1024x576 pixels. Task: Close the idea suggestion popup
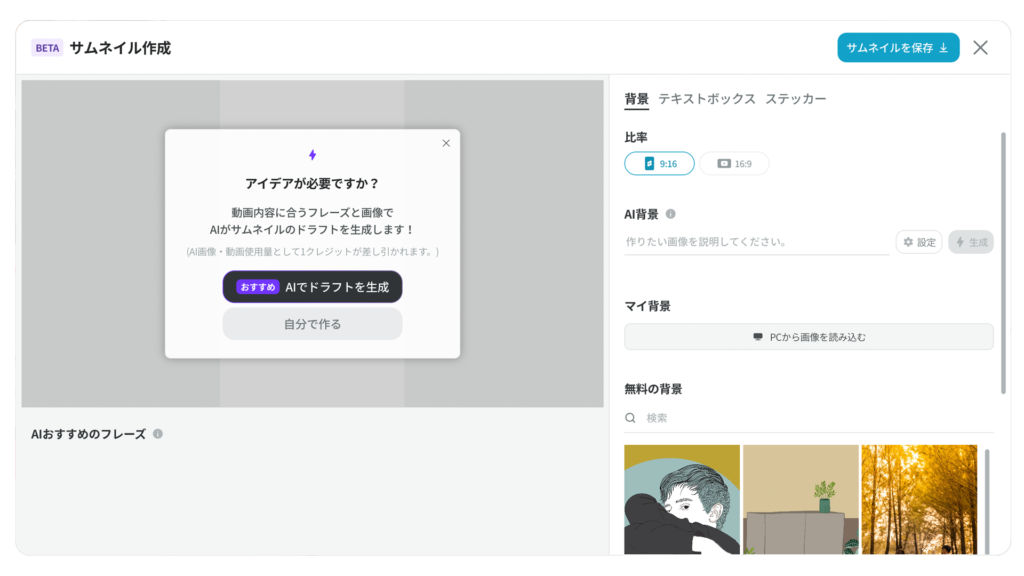click(x=446, y=143)
